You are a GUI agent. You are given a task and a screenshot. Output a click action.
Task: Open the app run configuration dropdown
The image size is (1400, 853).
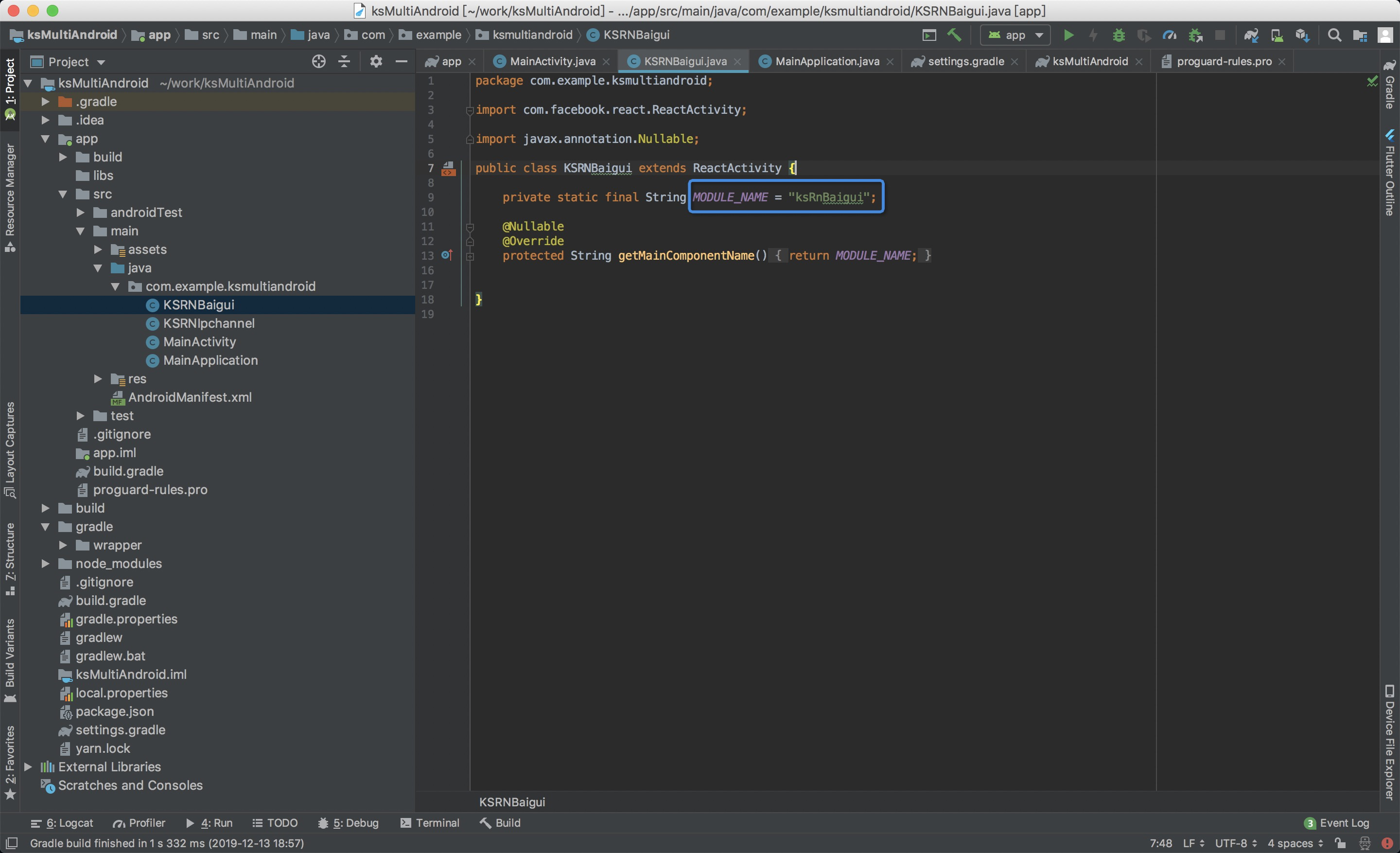click(x=1015, y=35)
